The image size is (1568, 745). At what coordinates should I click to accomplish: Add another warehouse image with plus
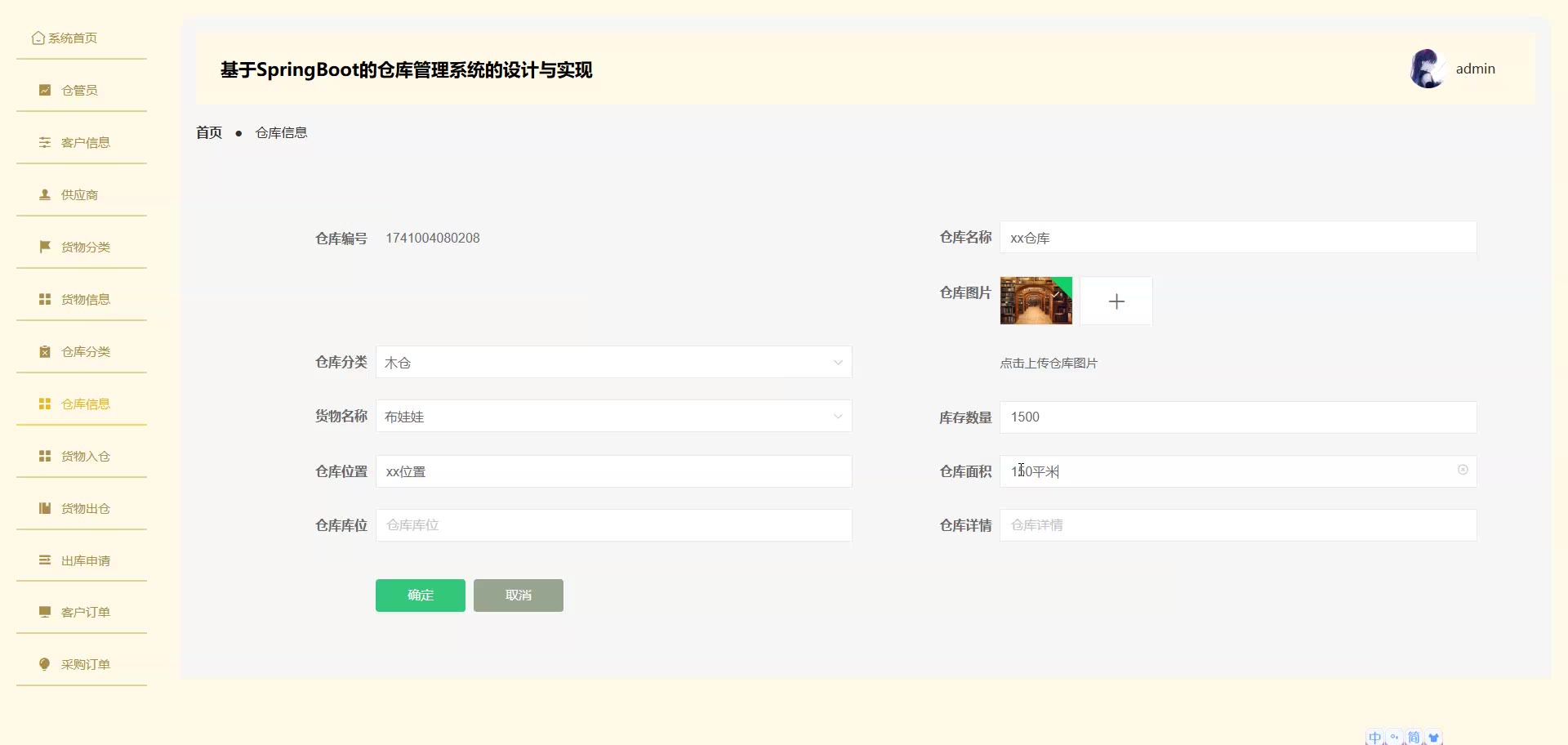[1116, 301]
